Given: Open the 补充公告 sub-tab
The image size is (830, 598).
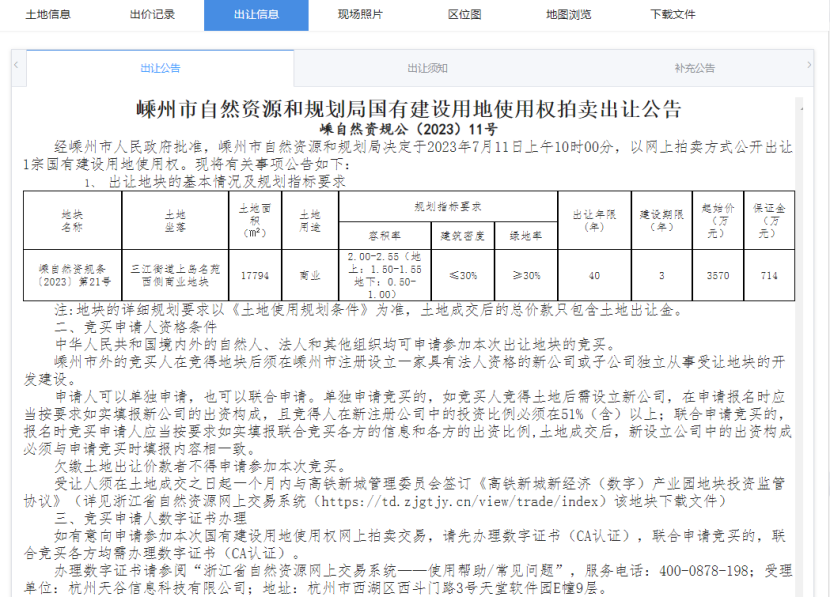Looking at the screenshot, I should (694, 68).
